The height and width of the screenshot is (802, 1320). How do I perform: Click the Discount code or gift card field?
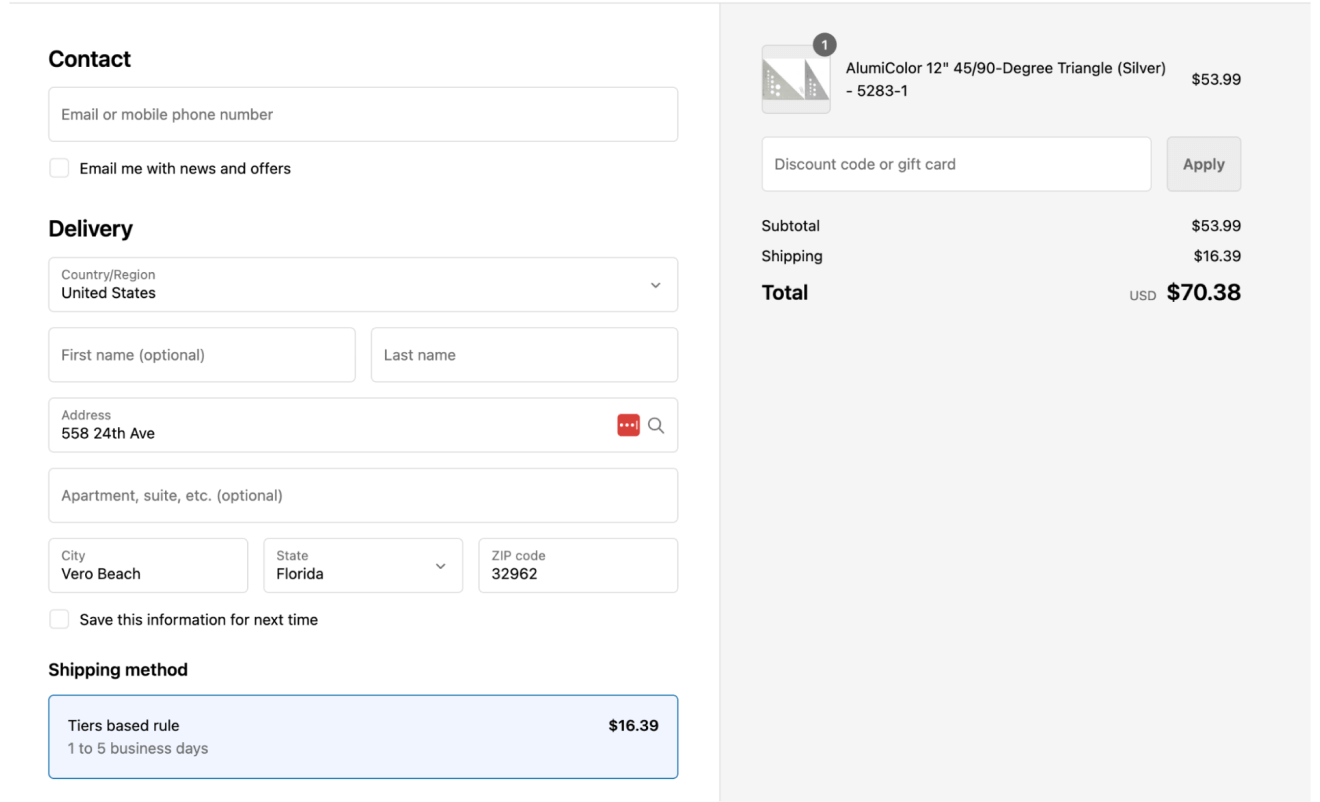(x=956, y=164)
